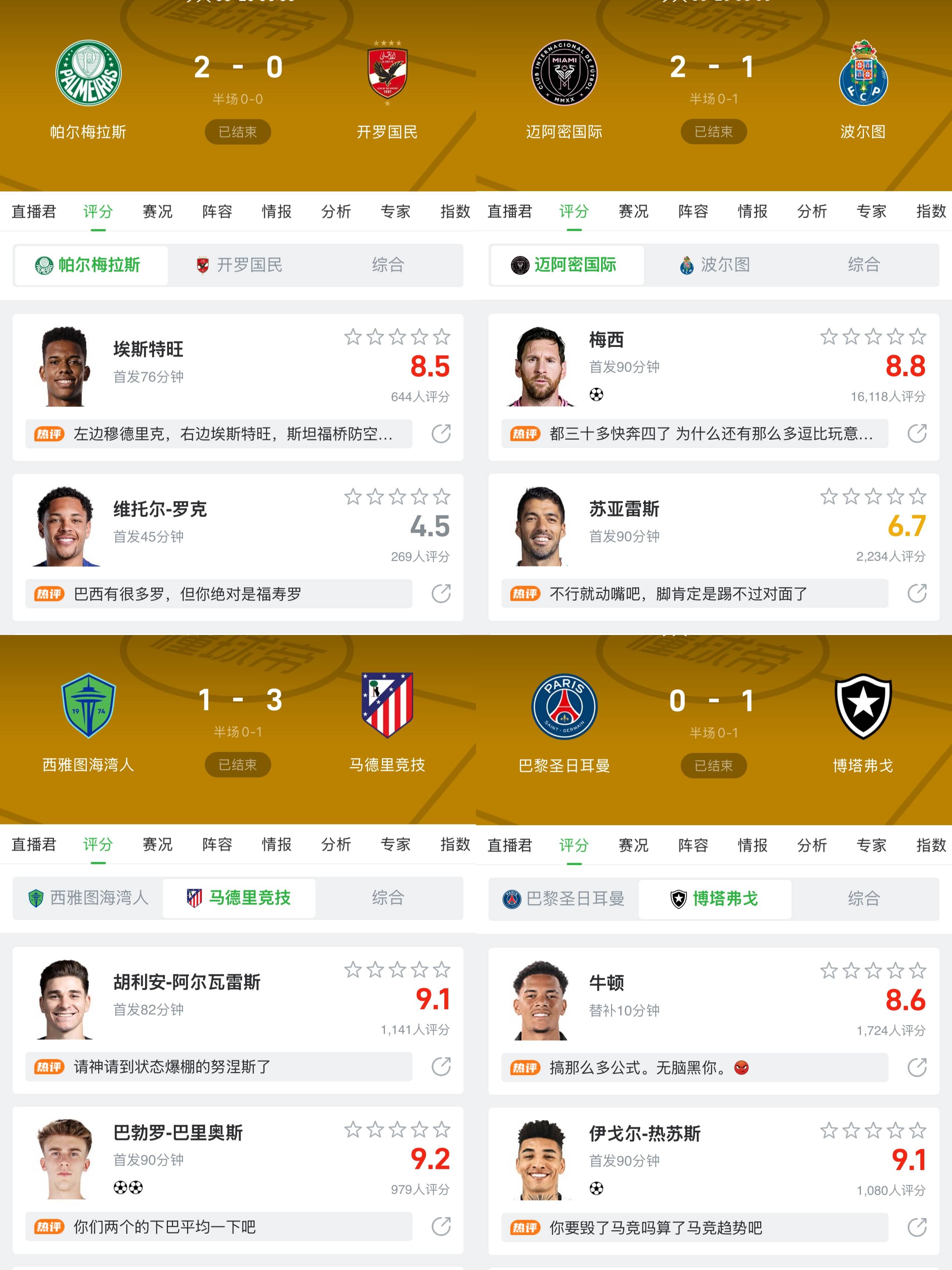Viewport: 952px width, 1270px height.
Task: Open Palmeiras club crest in match header
Action: pos(88,73)
